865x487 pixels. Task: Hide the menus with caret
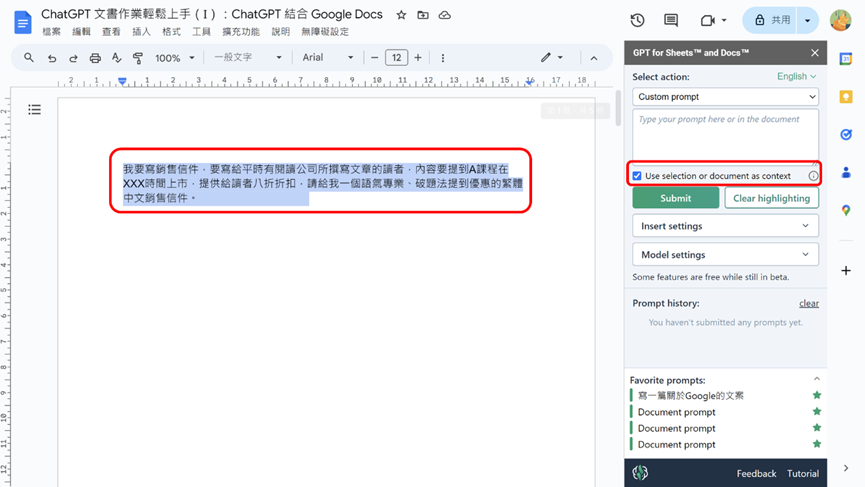(x=594, y=58)
